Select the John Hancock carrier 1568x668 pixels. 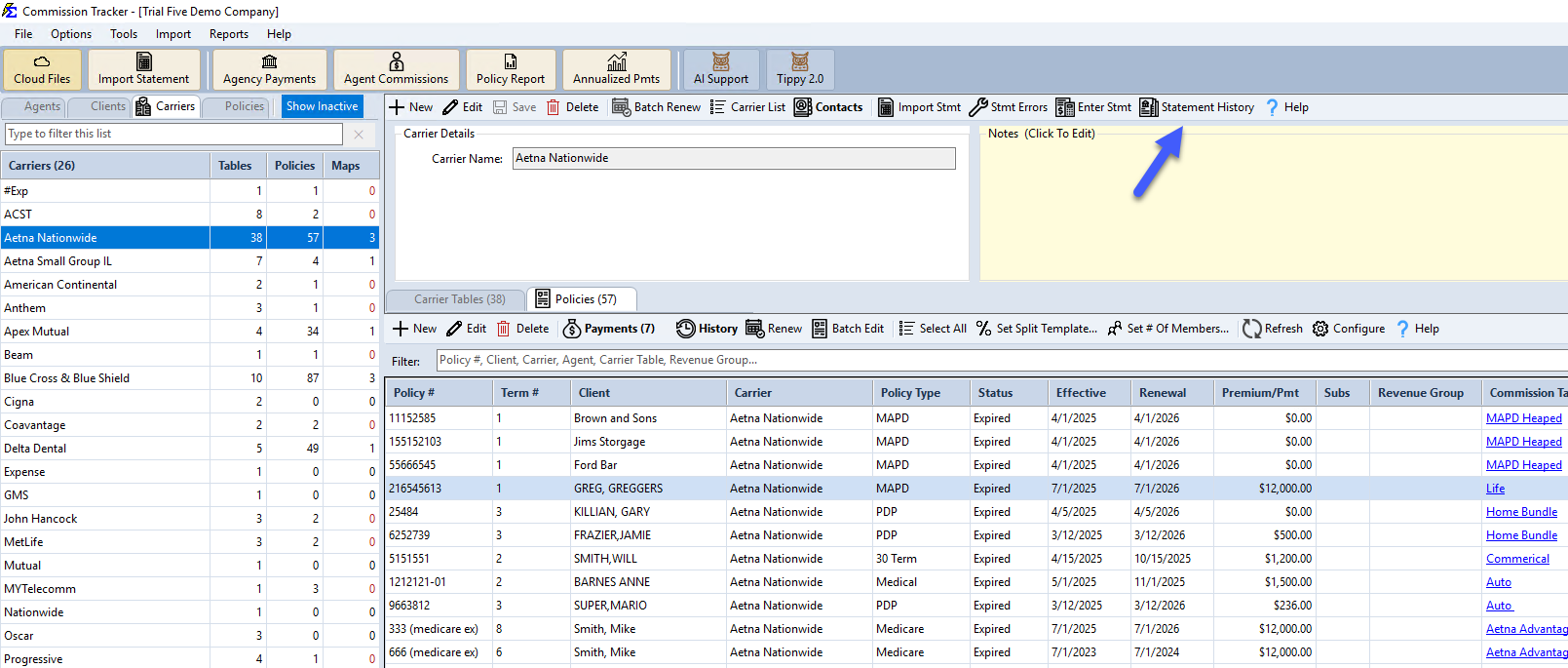pyautogui.click(x=190, y=519)
